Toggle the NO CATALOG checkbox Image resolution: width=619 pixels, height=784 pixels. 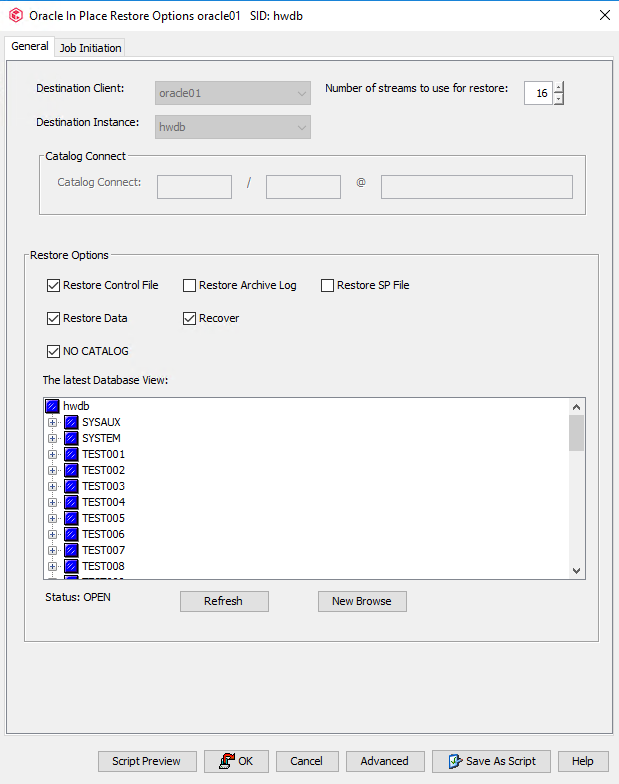pos(54,351)
